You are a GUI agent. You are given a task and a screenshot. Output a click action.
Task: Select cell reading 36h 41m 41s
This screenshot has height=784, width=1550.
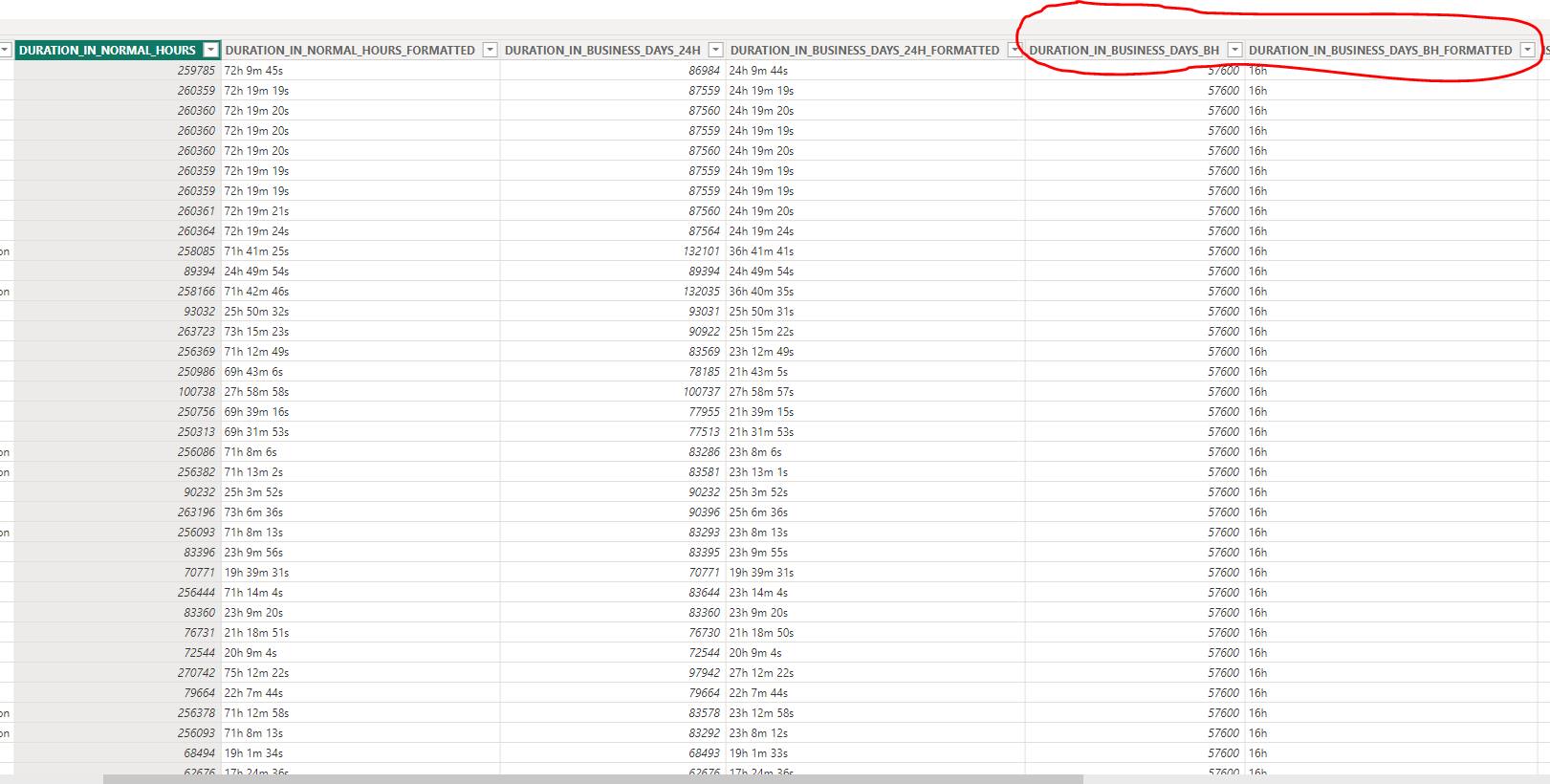[875, 251]
